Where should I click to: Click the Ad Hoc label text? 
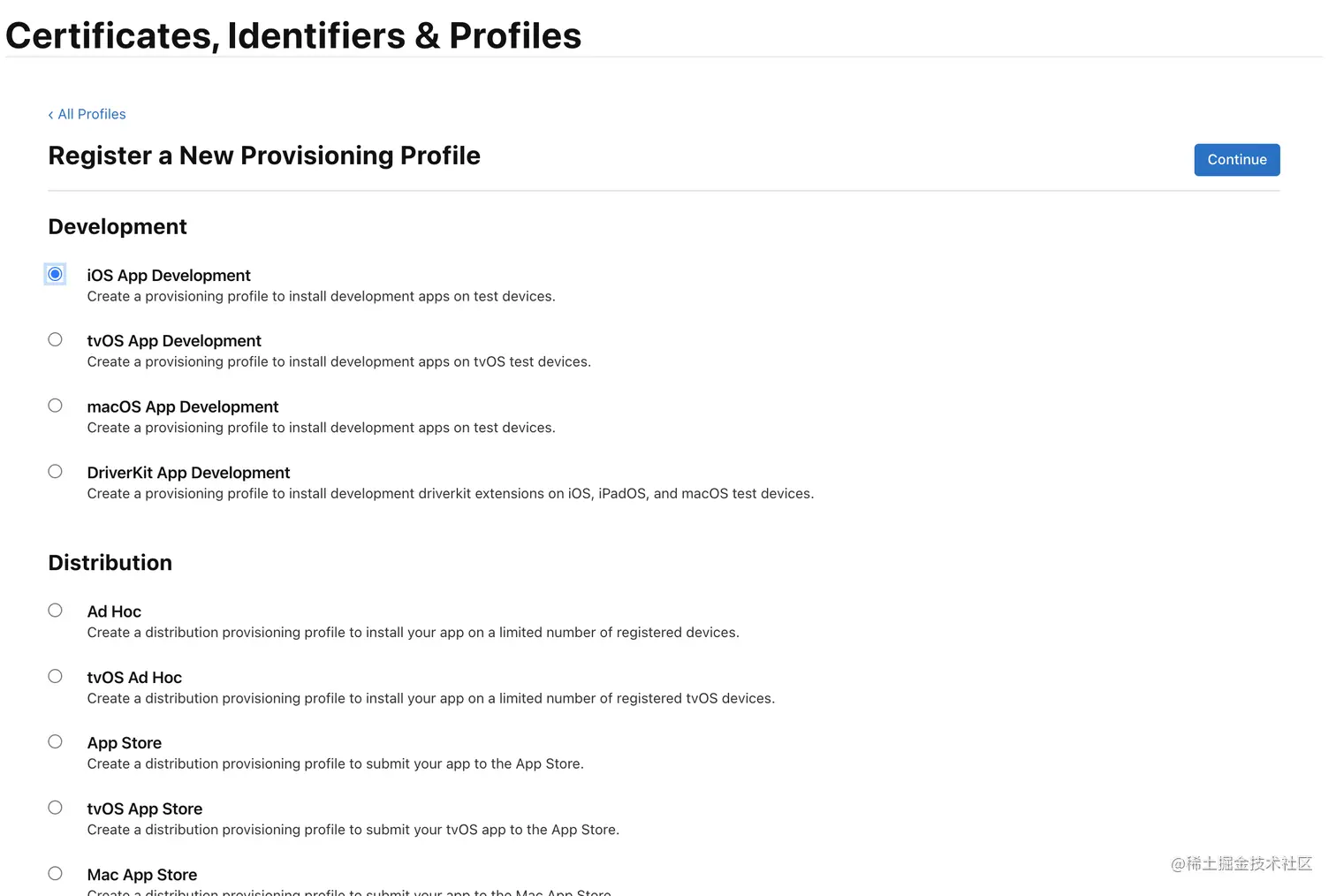[114, 611]
